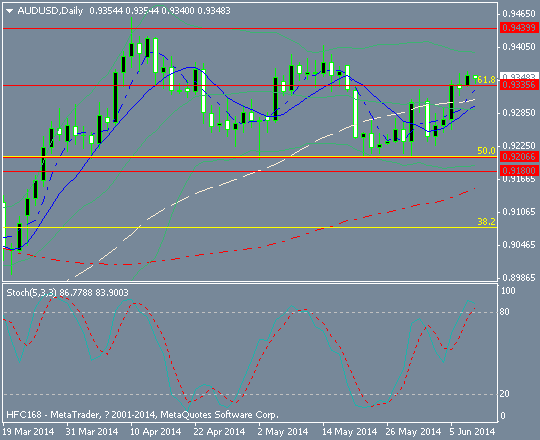Select the 0.92250 price scale value
The width and height of the screenshot is (540, 440).
tap(519, 146)
